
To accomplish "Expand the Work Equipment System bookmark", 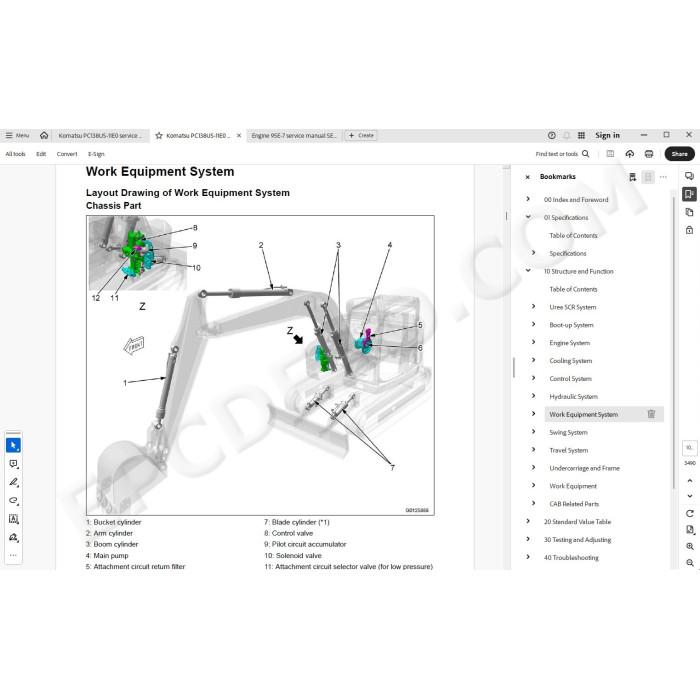I will point(533,413).
